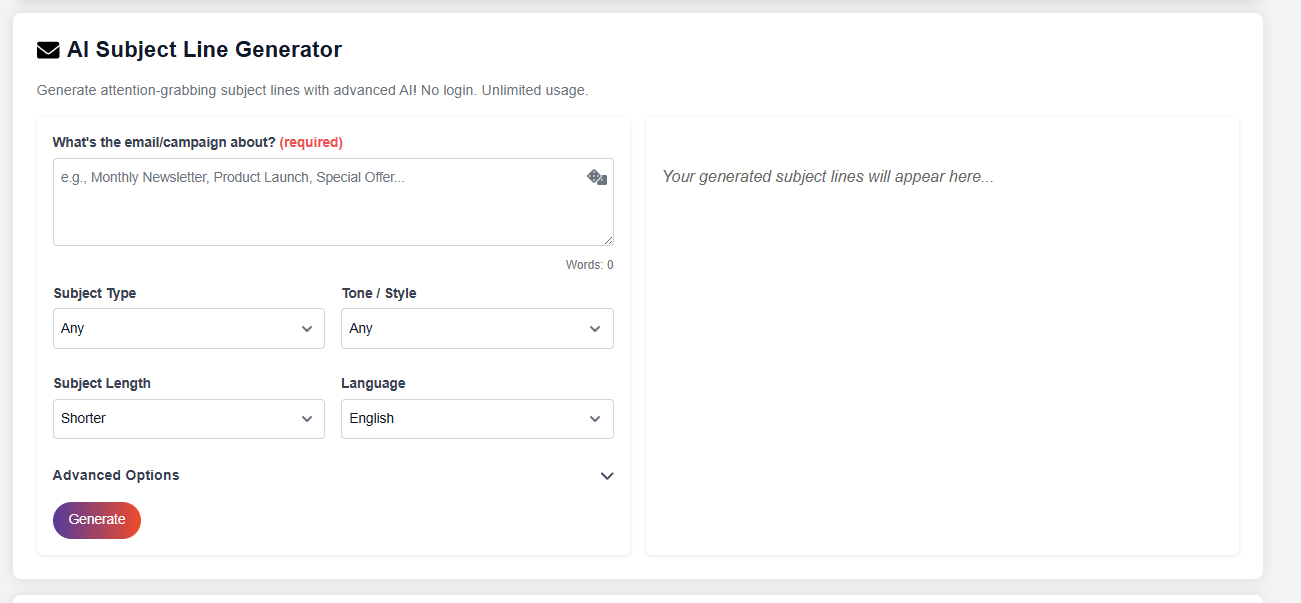
Task: Click the generated subject lines output panel
Action: tap(941, 335)
